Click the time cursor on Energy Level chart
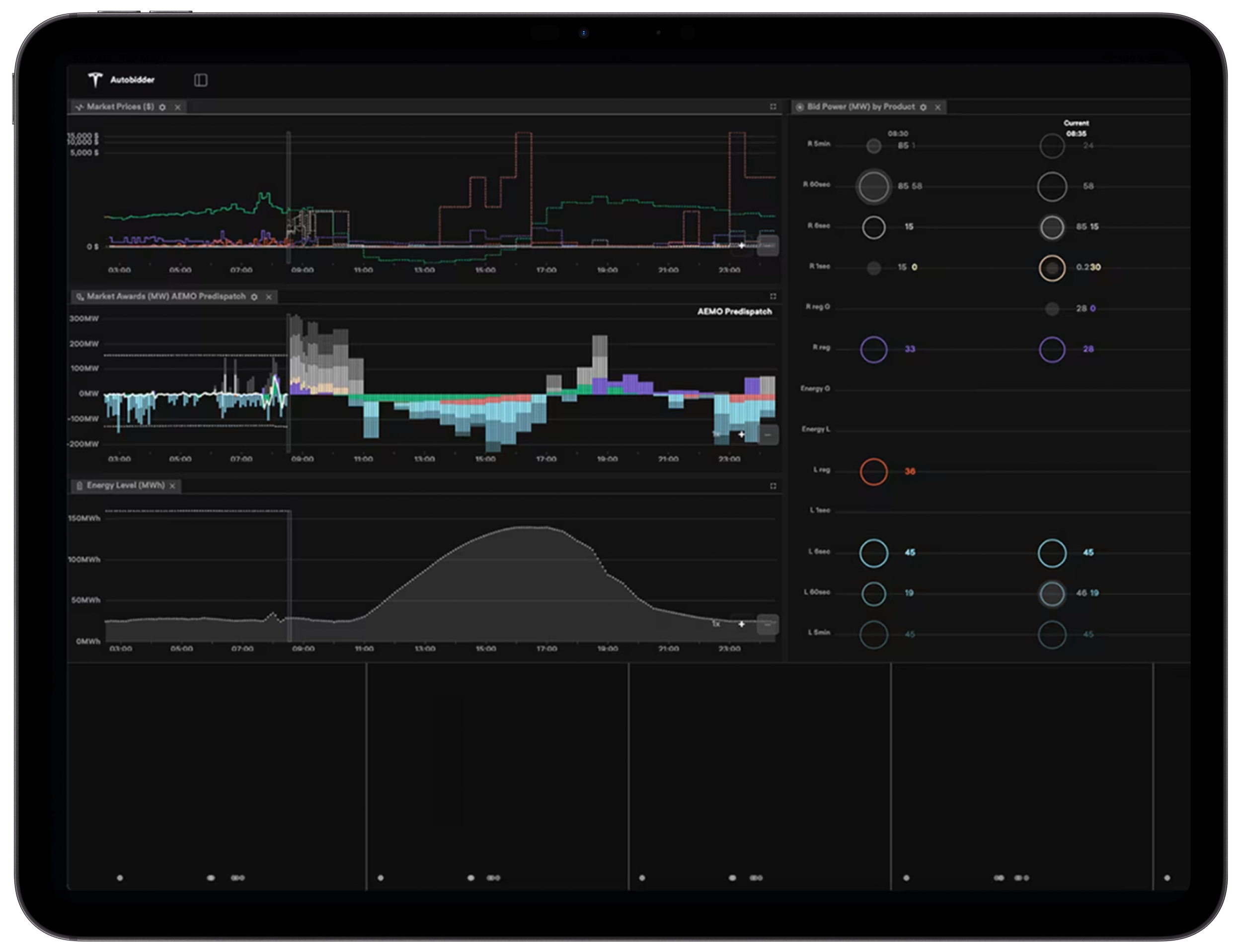The width and height of the screenshot is (1242, 952). tap(290, 575)
